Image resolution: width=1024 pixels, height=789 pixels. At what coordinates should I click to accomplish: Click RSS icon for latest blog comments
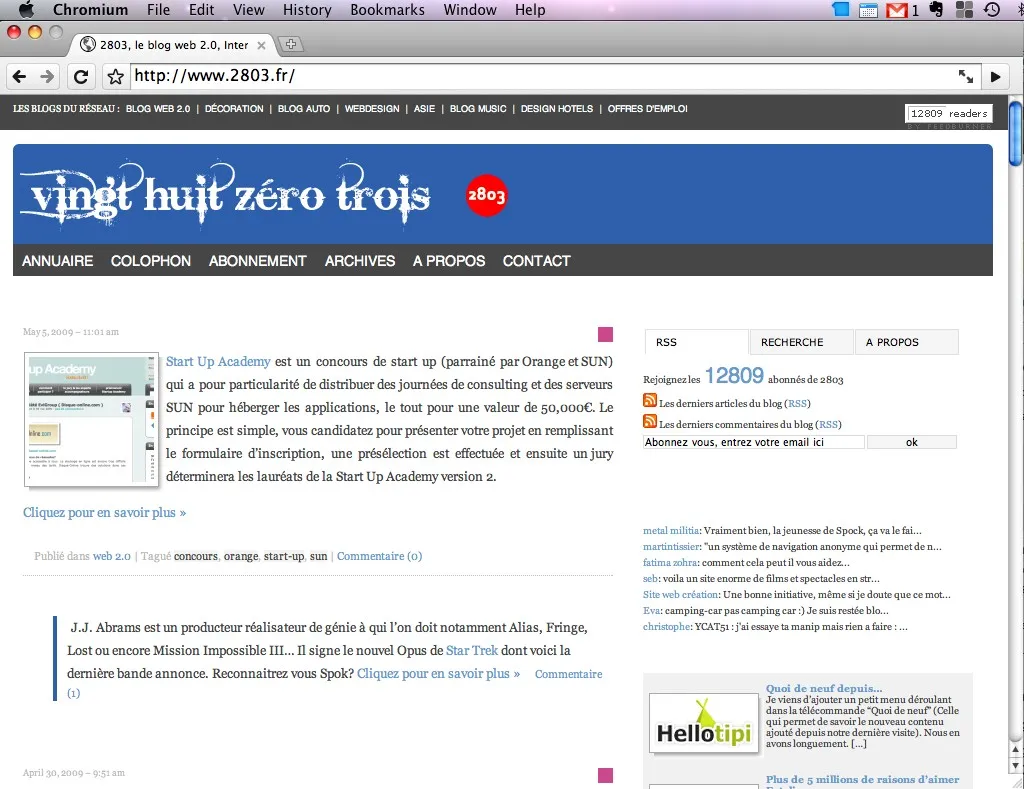[650, 421]
